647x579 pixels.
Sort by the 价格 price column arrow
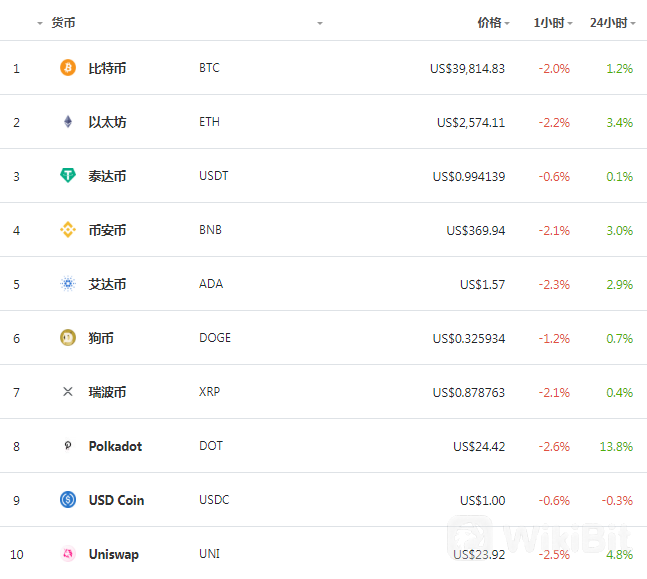[x=507, y=24]
